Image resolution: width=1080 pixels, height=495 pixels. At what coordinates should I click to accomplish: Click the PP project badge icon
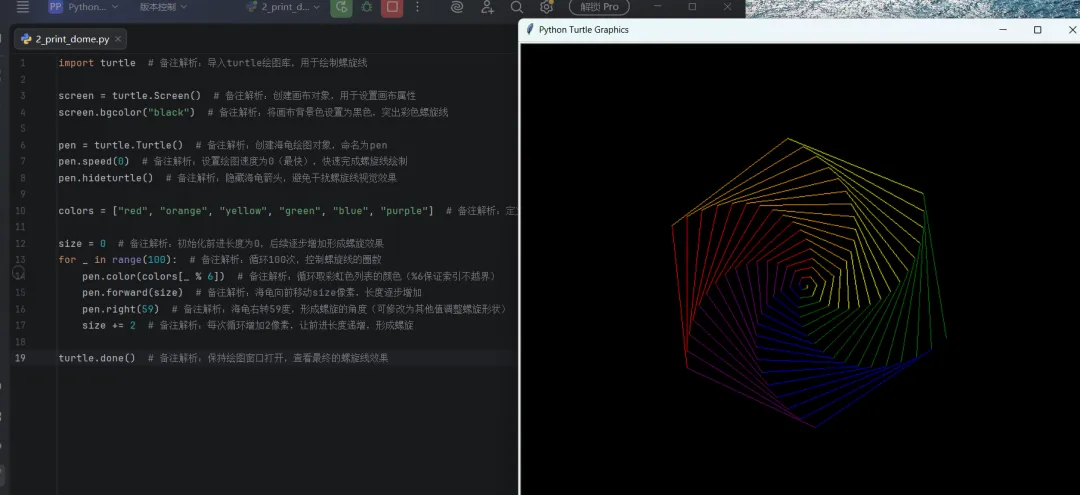(x=55, y=7)
